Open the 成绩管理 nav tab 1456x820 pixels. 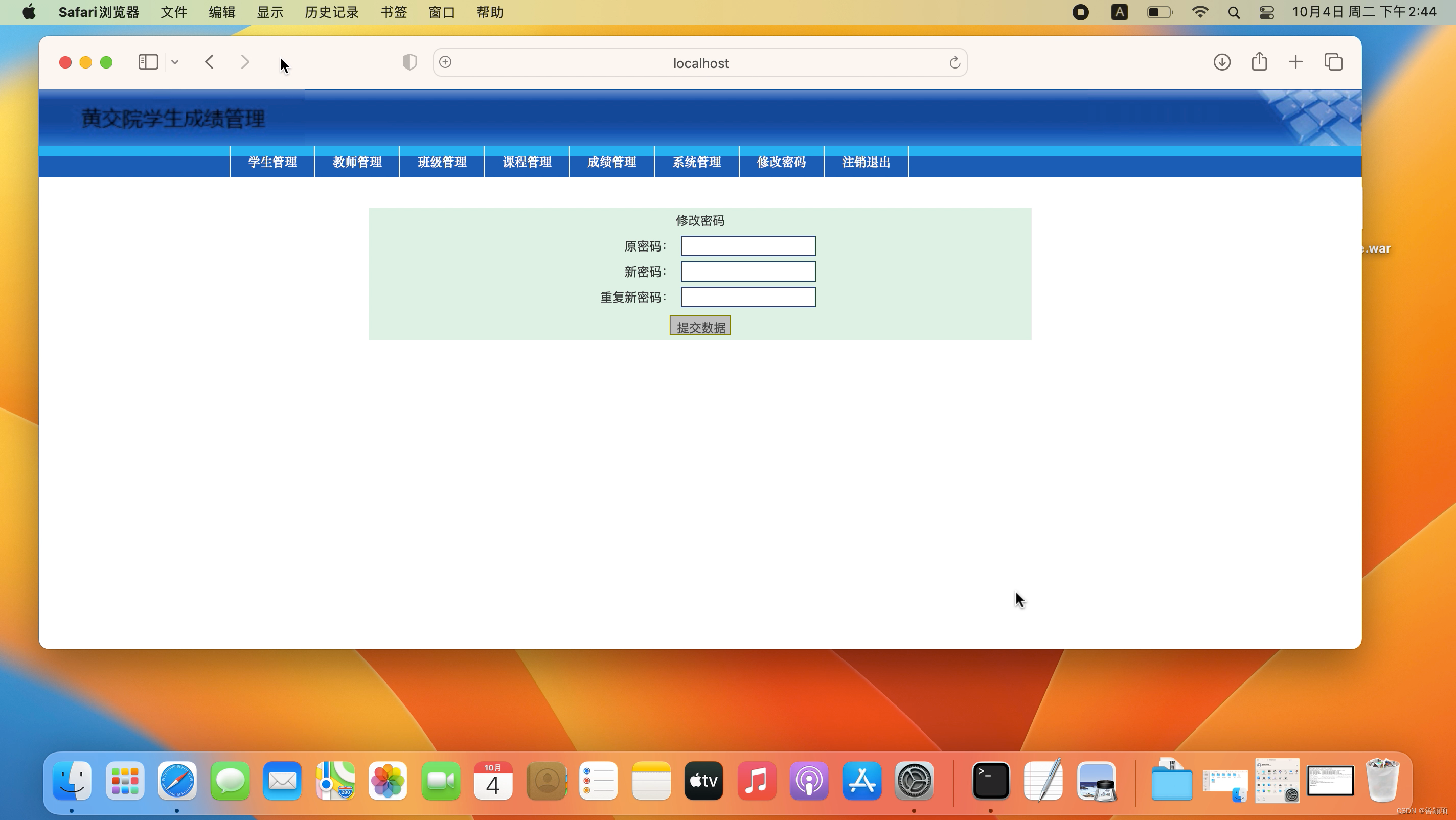(x=612, y=162)
